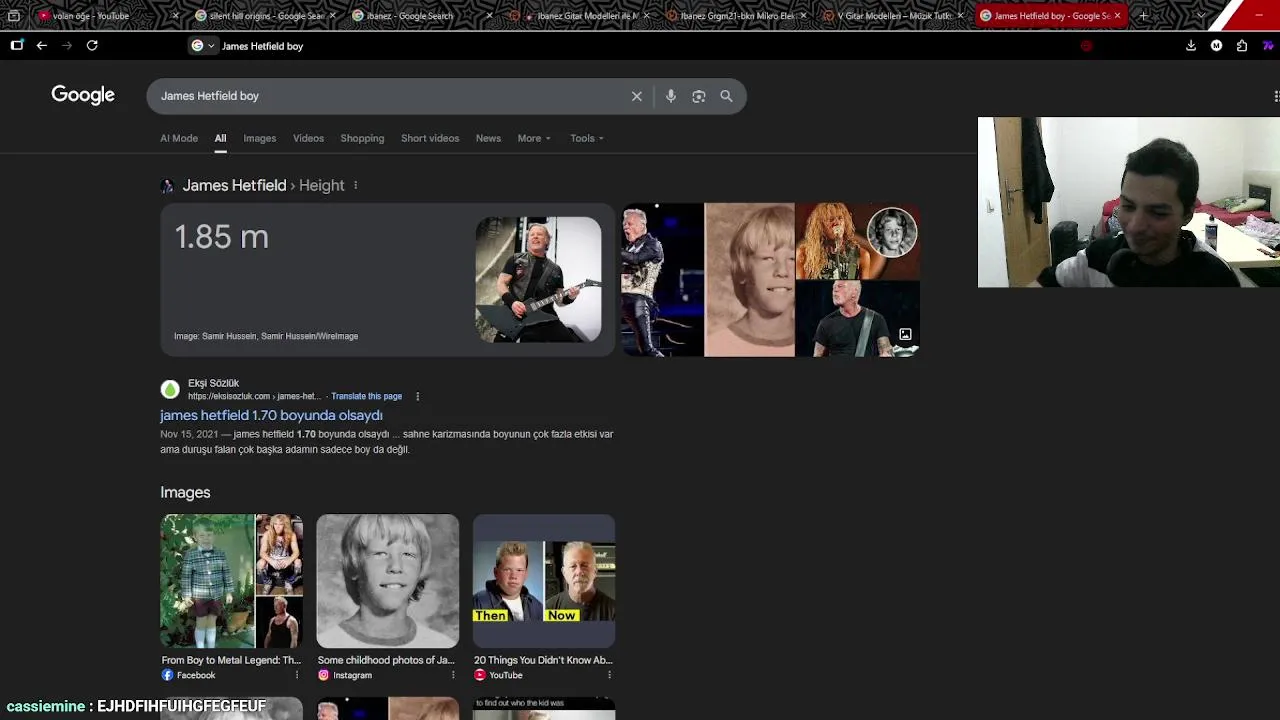Screen dimensions: 1280x720
Task: Open the tab search icon in tab strip
Action: [x=14, y=16]
